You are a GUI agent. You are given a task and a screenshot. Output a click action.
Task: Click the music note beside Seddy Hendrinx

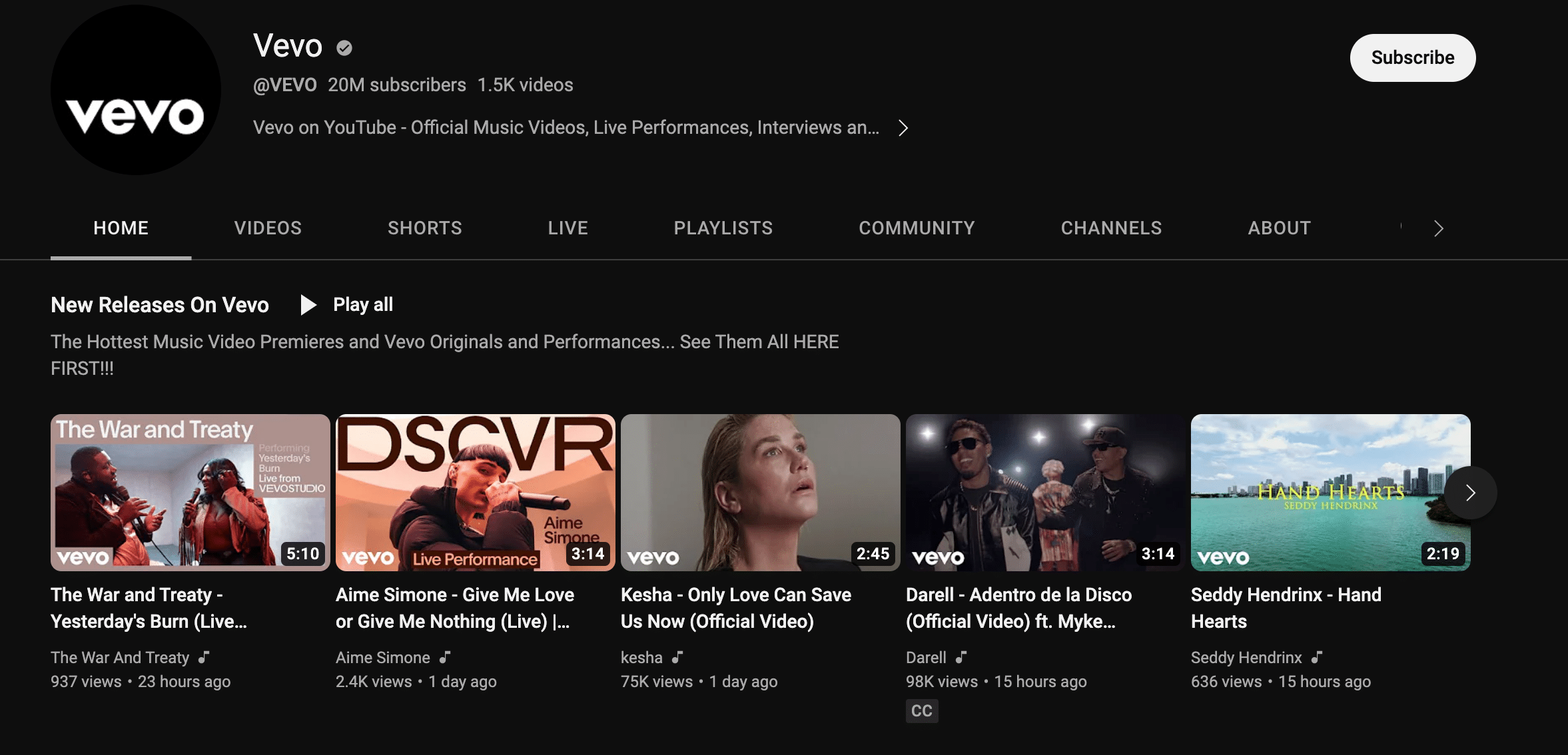[x=1317, y=657]
